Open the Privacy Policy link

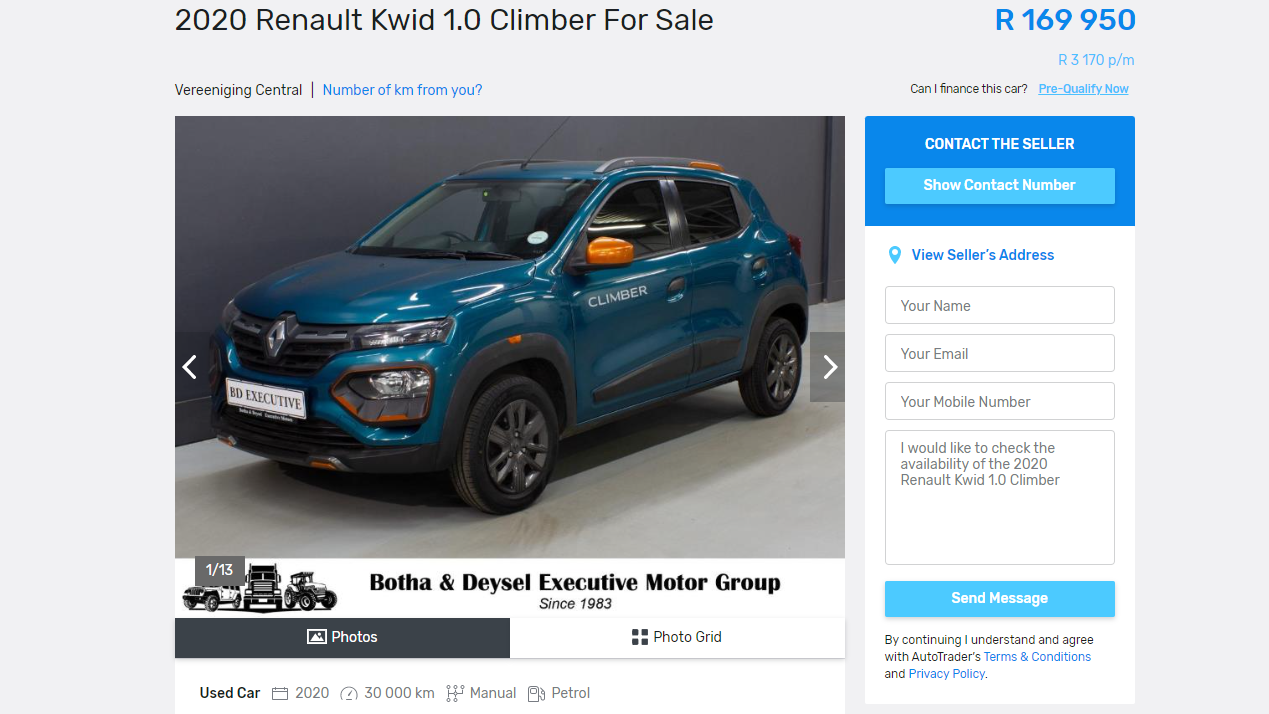(x=947, y=674)
